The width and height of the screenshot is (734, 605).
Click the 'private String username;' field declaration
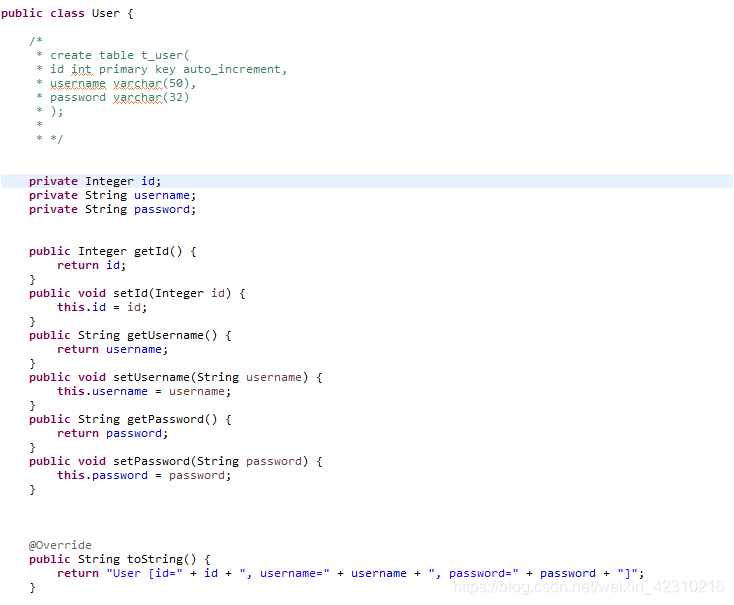coord(112,195)
